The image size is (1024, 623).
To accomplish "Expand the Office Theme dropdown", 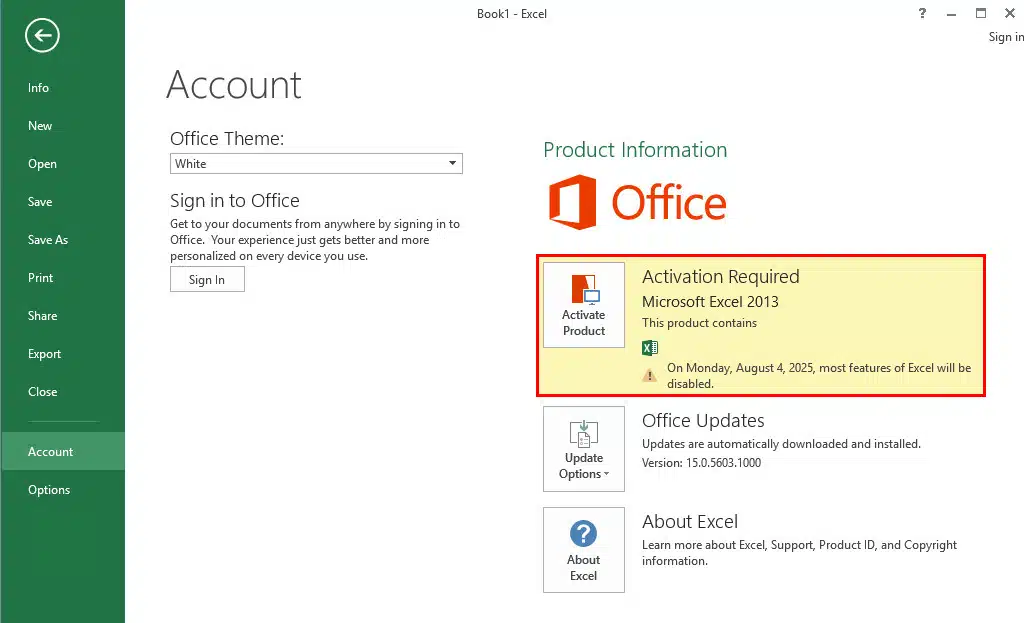I will pos(452,164).
